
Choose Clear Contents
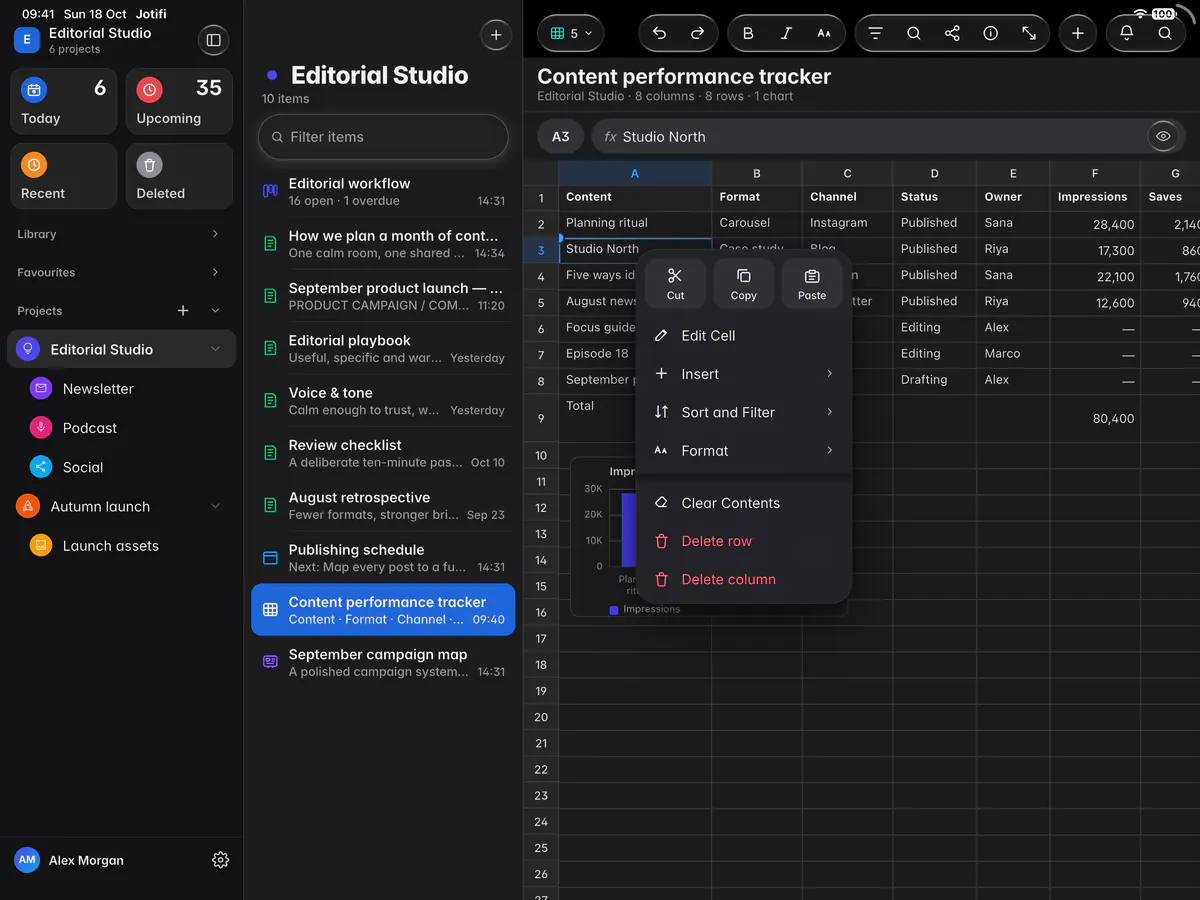click(x=744, y=503)
